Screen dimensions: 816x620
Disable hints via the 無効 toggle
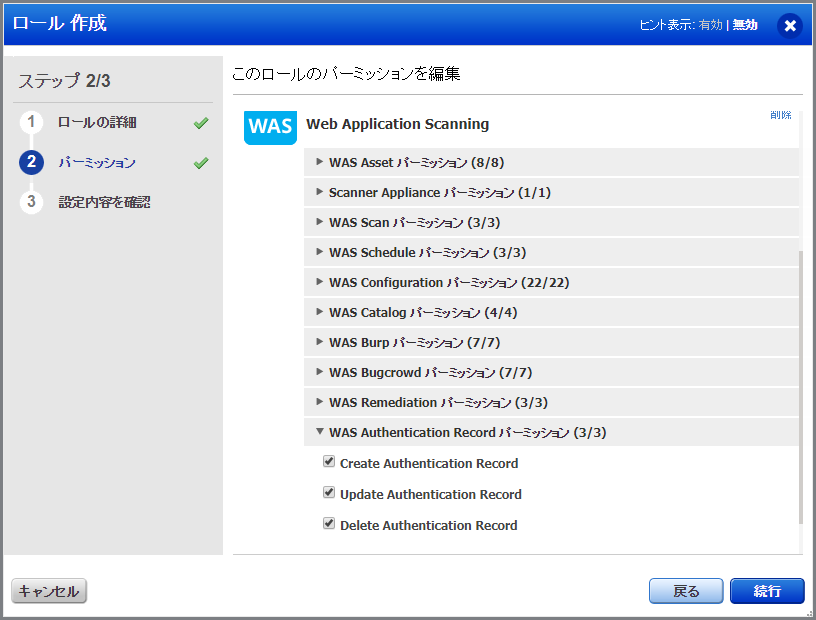pos(744,25)
